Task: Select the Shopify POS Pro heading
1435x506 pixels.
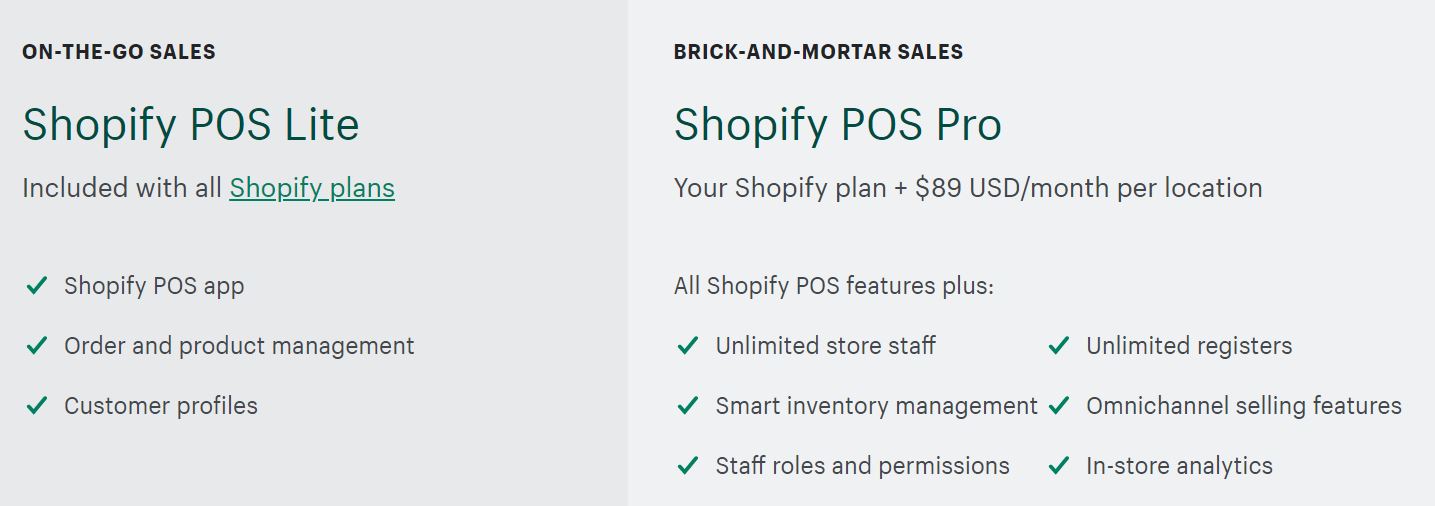Action: pos(838,125)
